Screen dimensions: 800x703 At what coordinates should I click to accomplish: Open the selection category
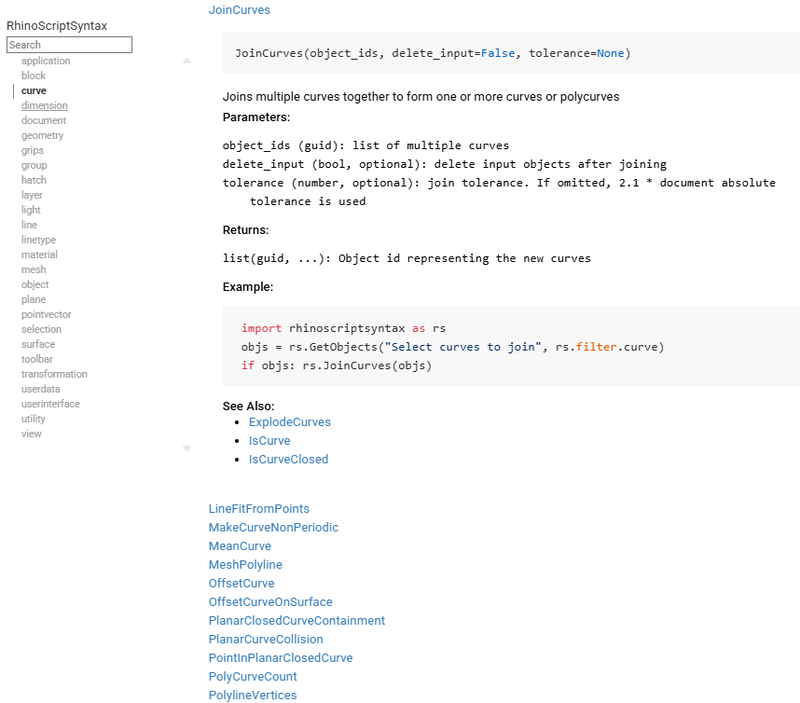point(41,329)
